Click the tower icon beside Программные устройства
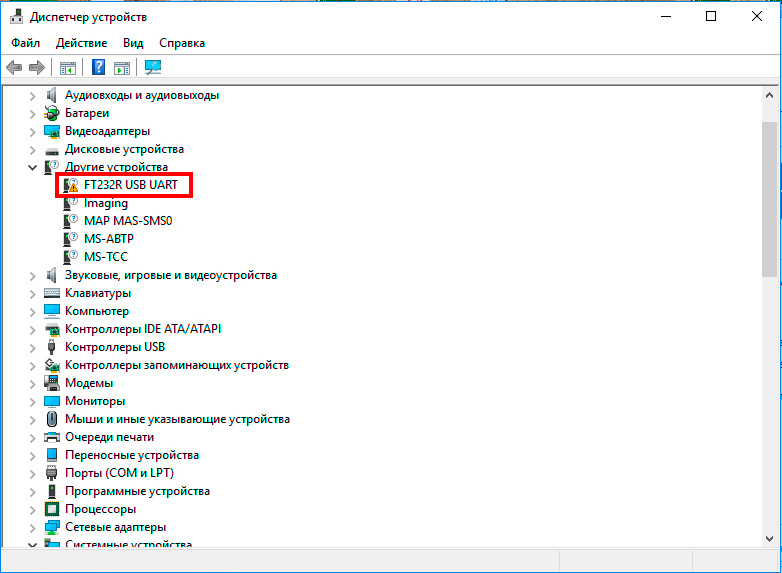 (51, 491)
